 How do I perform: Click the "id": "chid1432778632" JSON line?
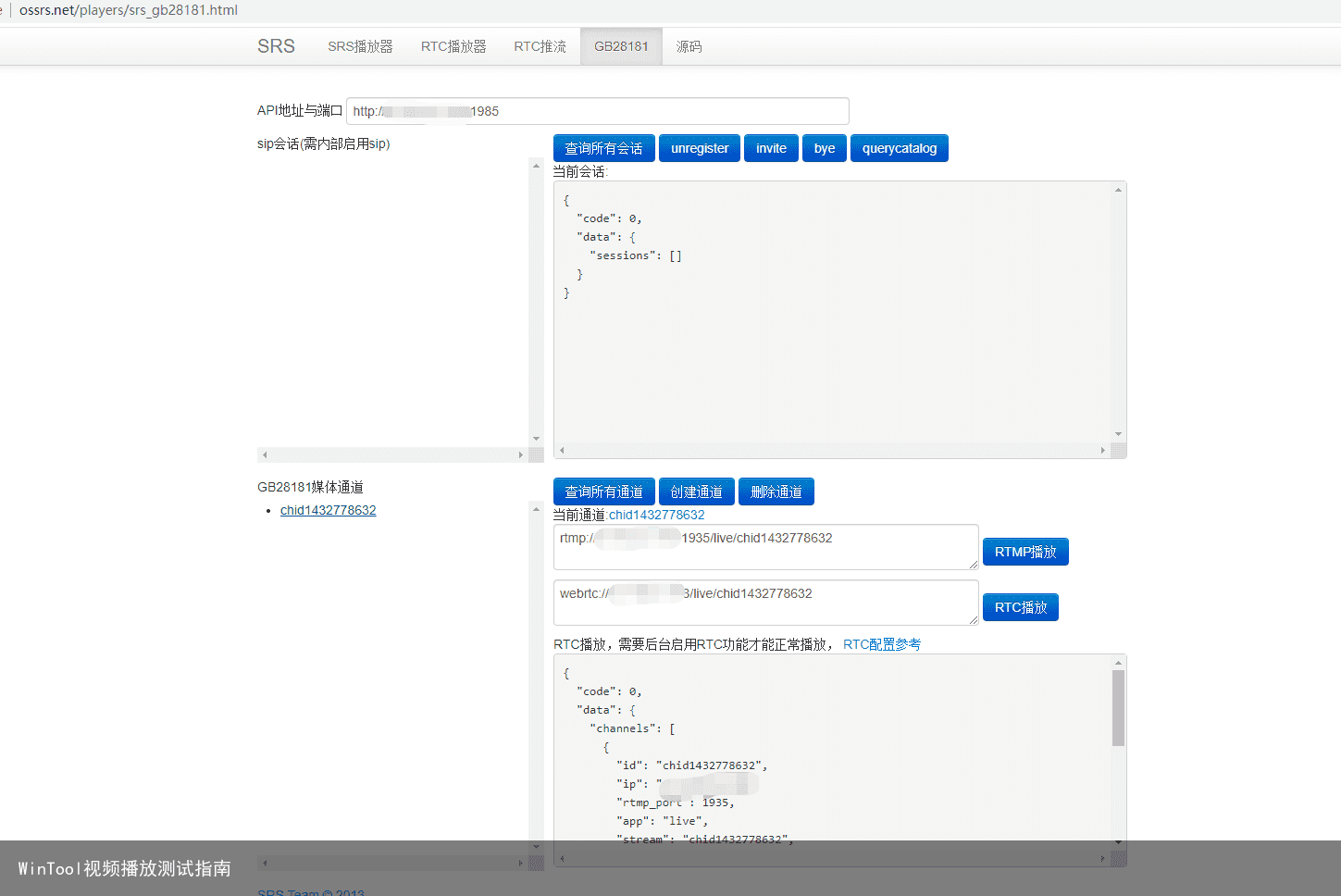[692, 765]
